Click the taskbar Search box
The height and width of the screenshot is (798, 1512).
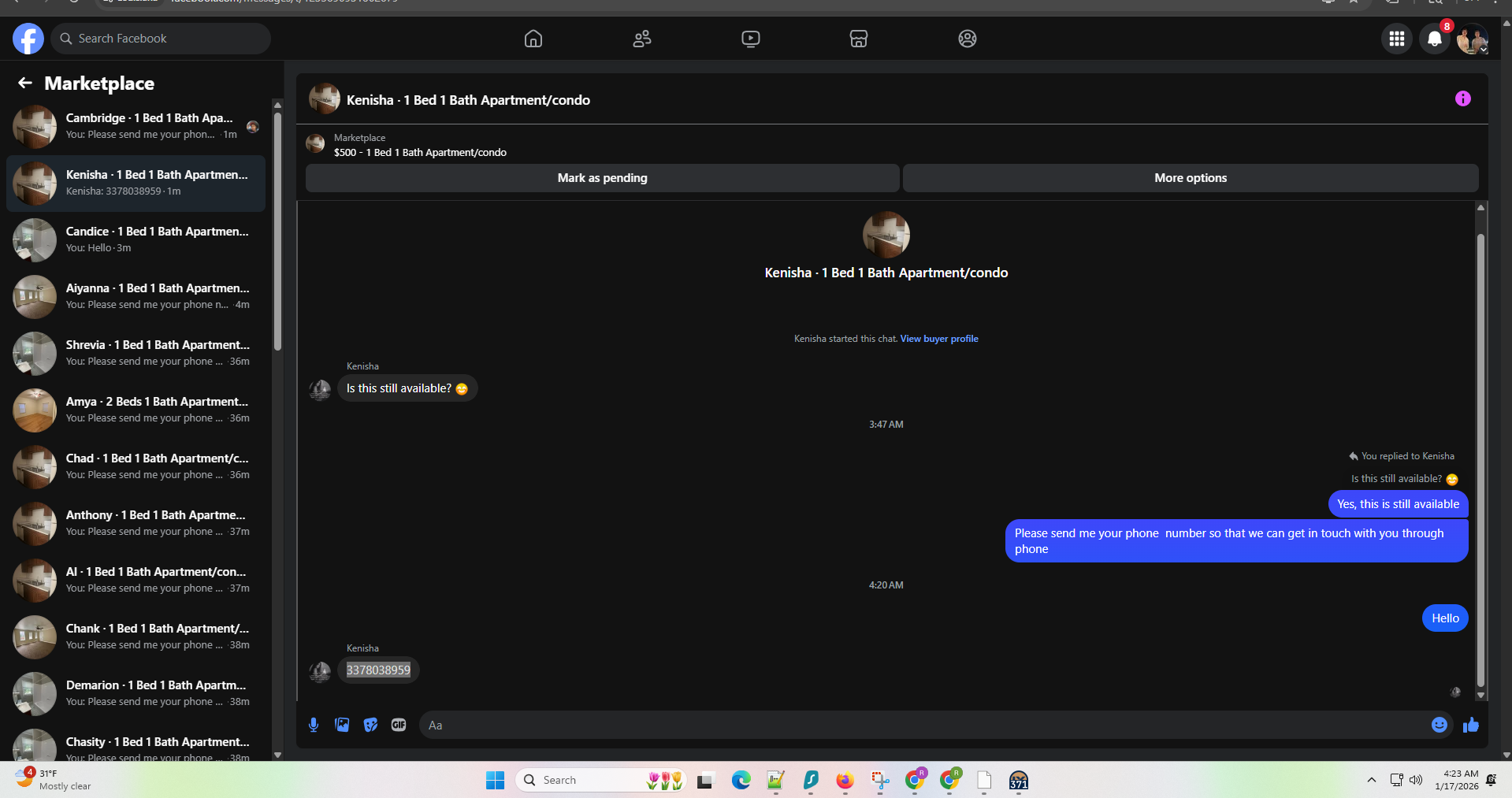pyautogui.click(x=600, y=780)
